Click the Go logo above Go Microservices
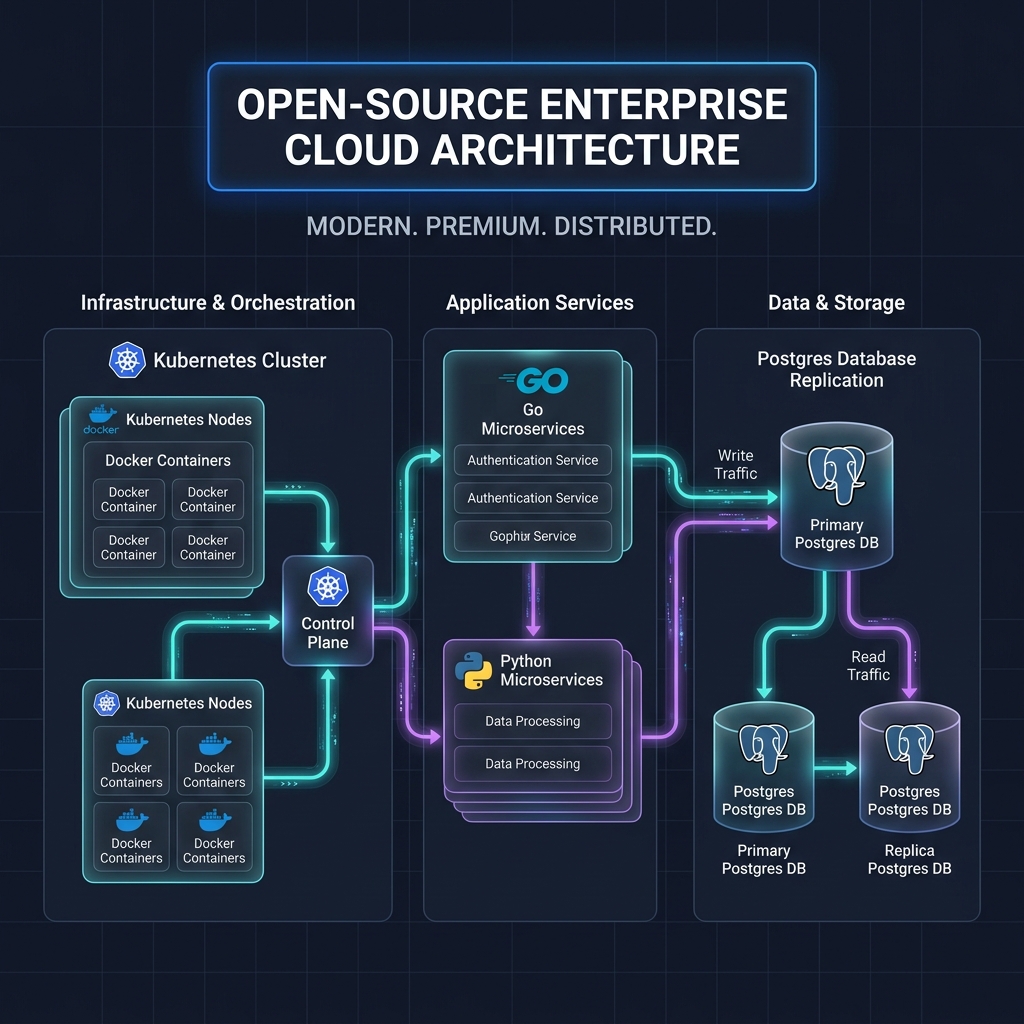This screenshot has width=1024, height=1024. click(x=533, y=380)
